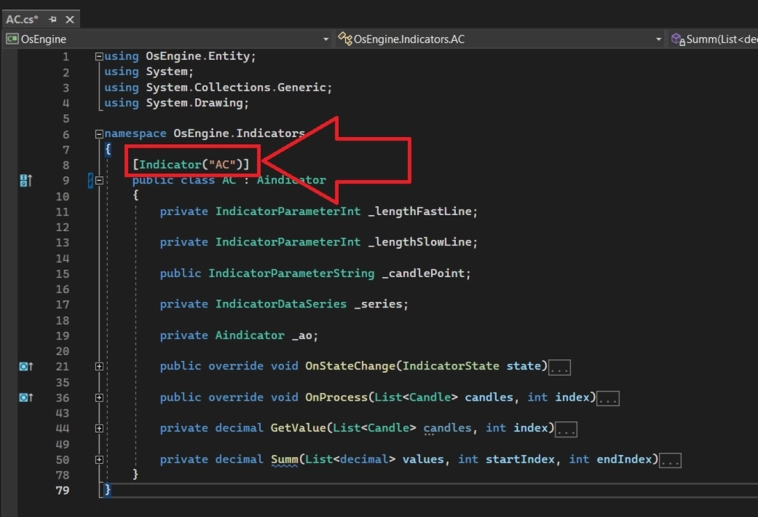Click the _candlePoint field name

(x=423, y=273)
